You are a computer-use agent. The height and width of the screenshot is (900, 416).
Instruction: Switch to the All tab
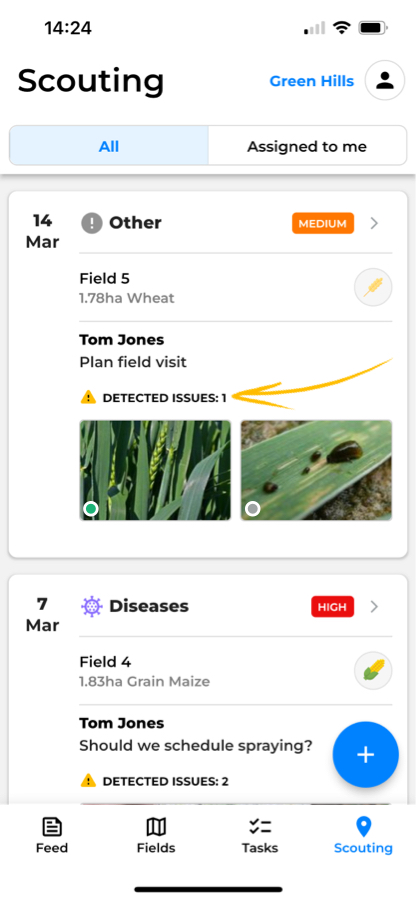point(109,146)
